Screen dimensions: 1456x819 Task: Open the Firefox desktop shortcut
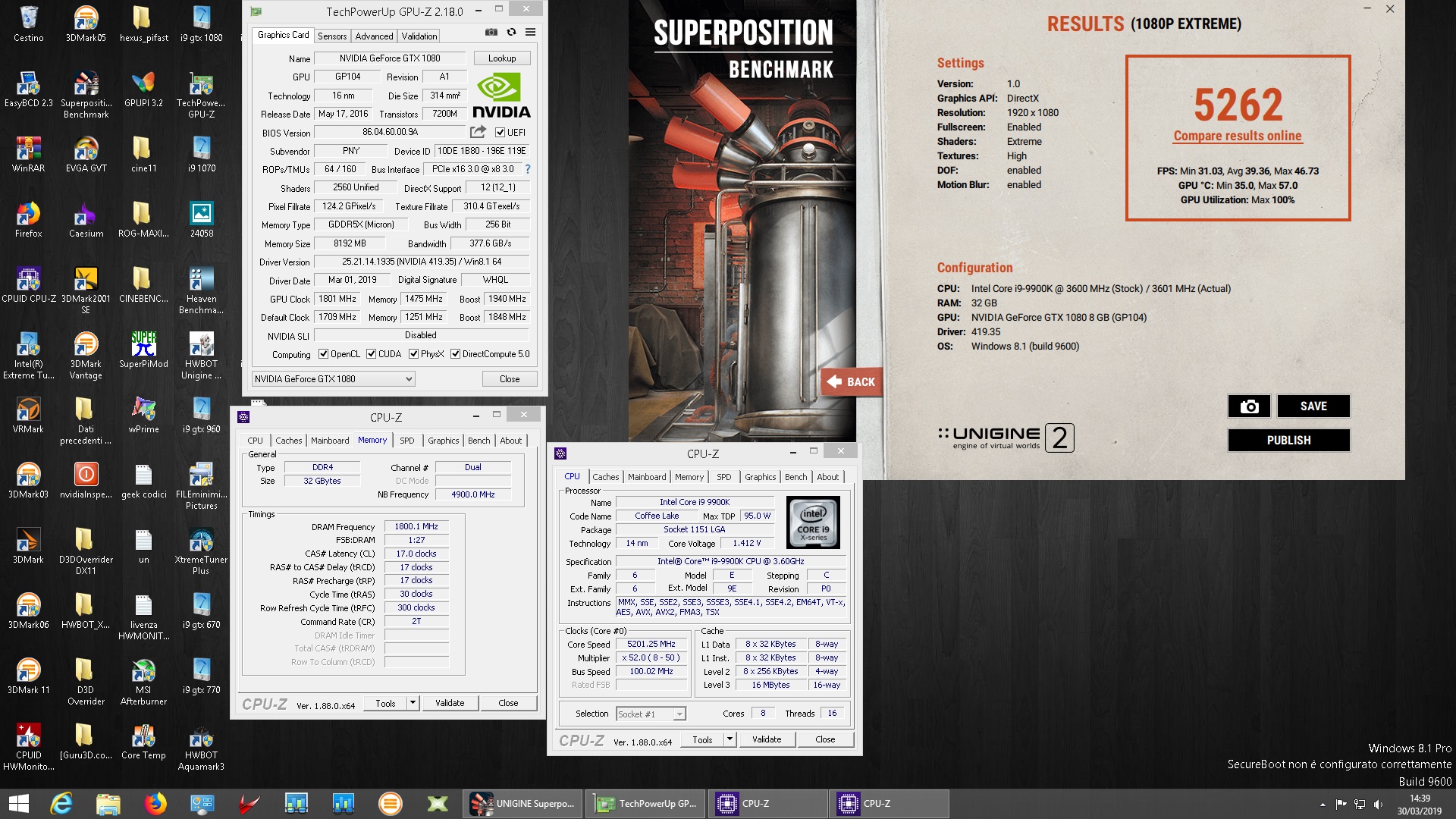[28, 219]
